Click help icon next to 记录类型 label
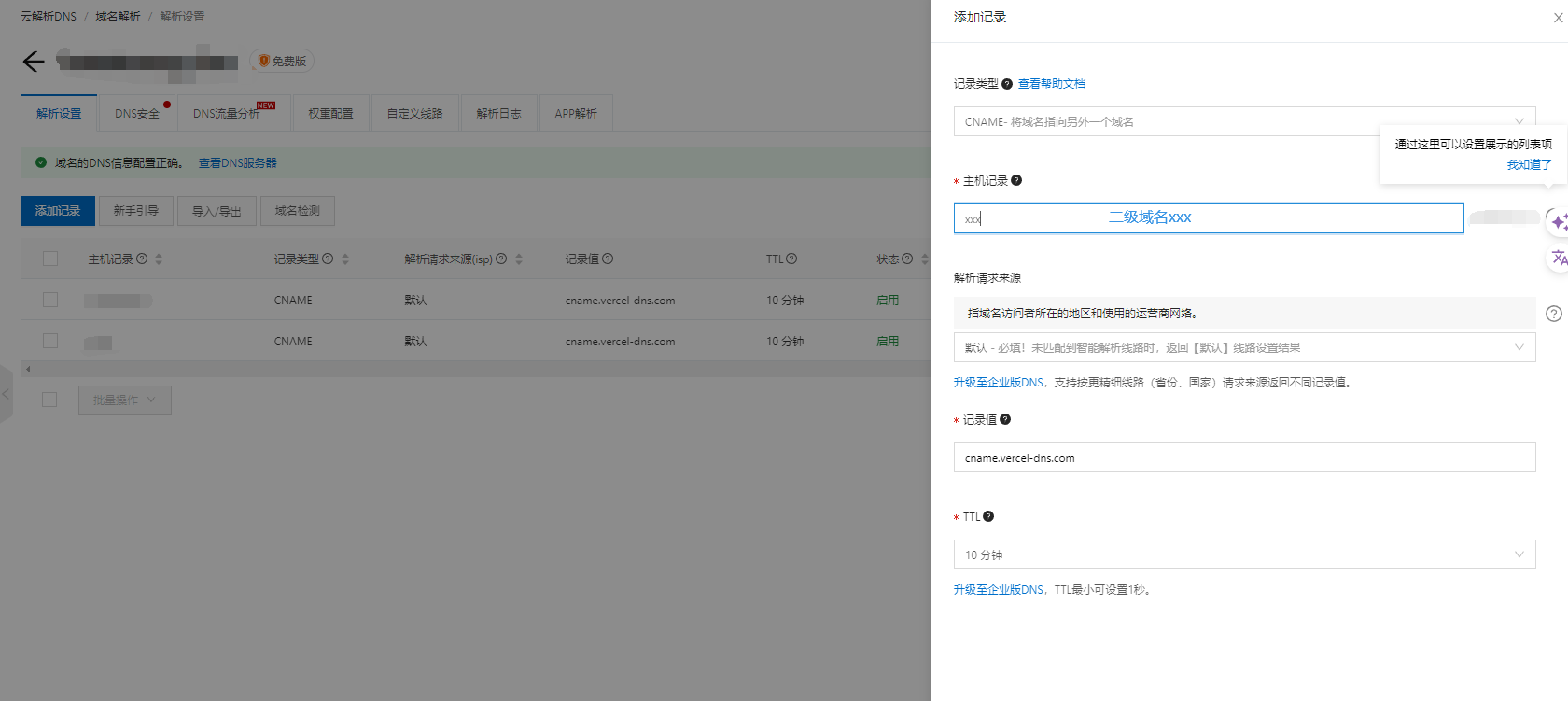Viewport: 1568px width, 701px height. pos(1007,84)
